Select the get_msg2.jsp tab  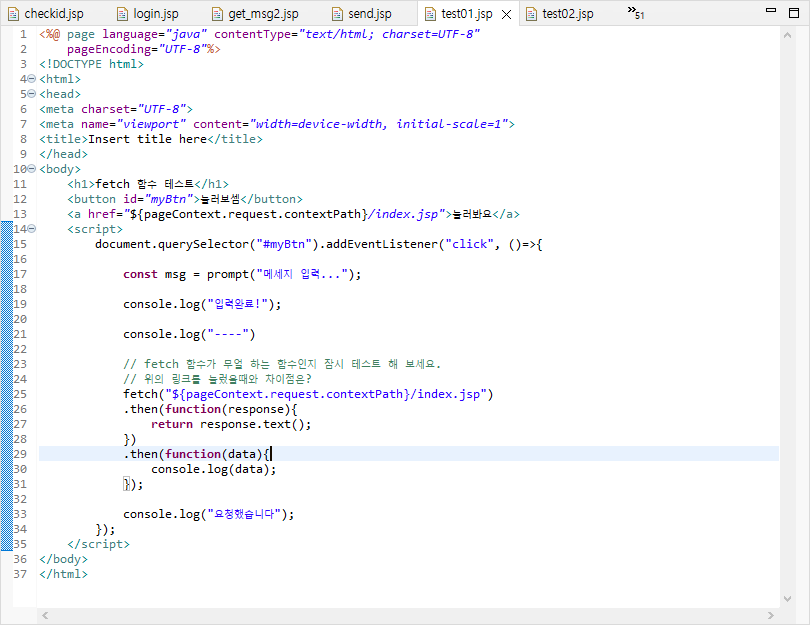256,14
